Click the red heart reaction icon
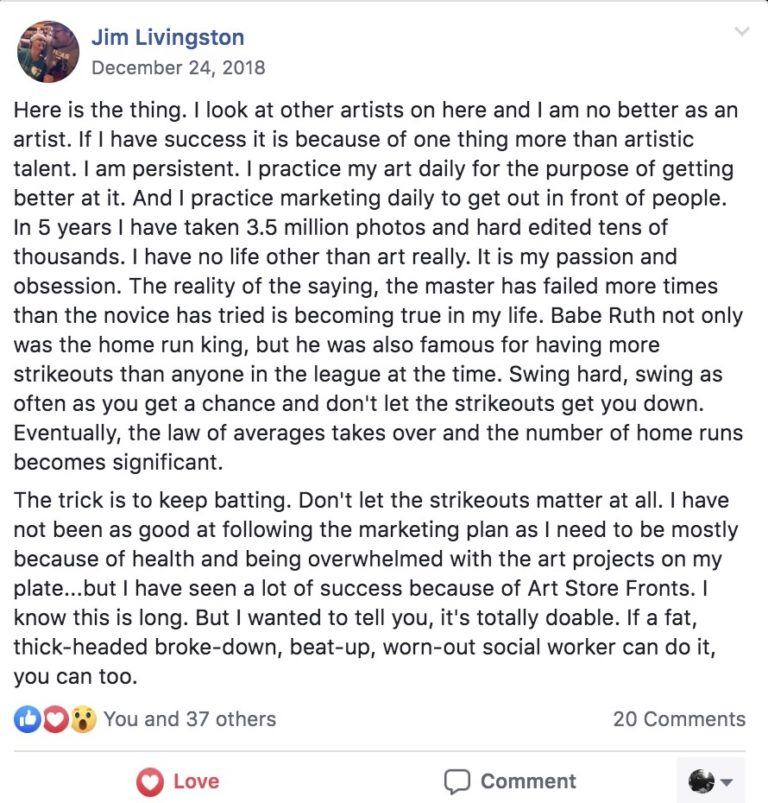Screen dimensions: 768x803 tap(55, 719)
